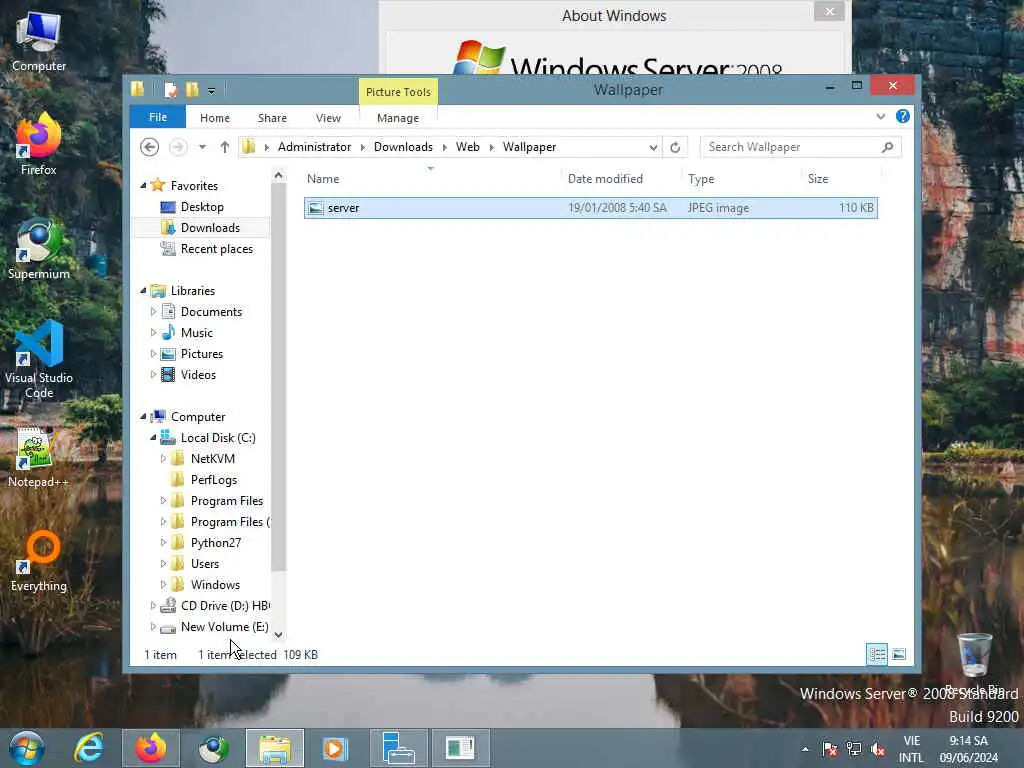1024x768 pixels.
Task: Select File Explorer taskbar button
Action: 275,748
